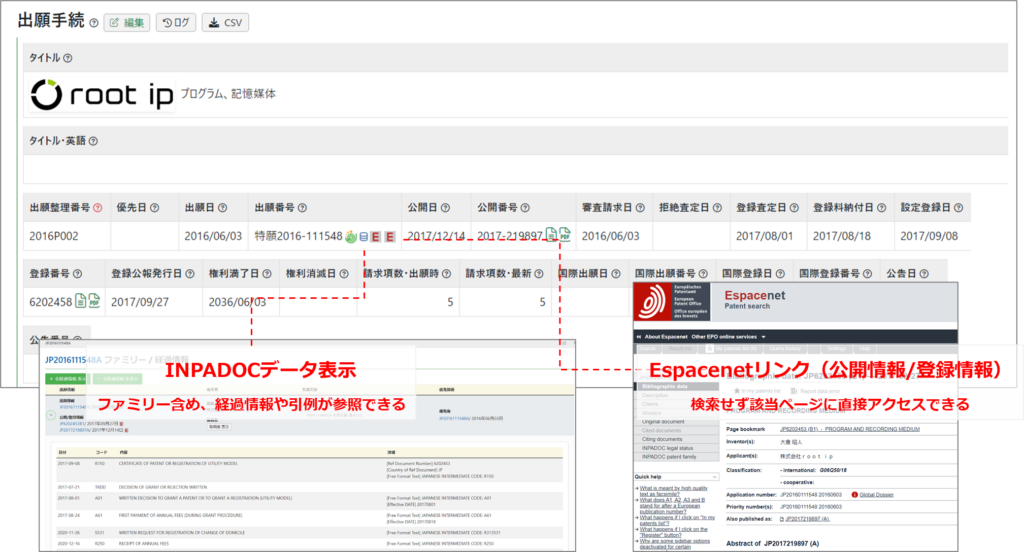Viewport: 1024px width, 552px height.
Task: Download data with the CSV button
Action: pos(225,23)
